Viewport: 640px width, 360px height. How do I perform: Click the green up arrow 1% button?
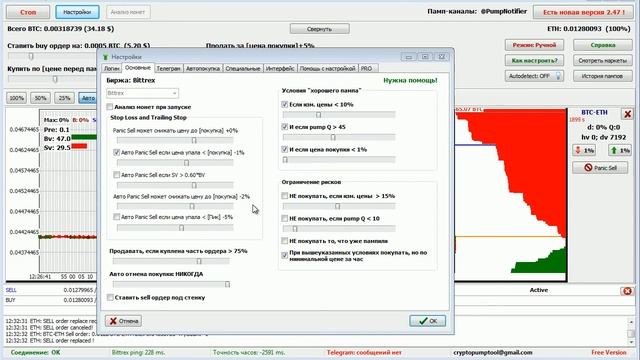620,151
